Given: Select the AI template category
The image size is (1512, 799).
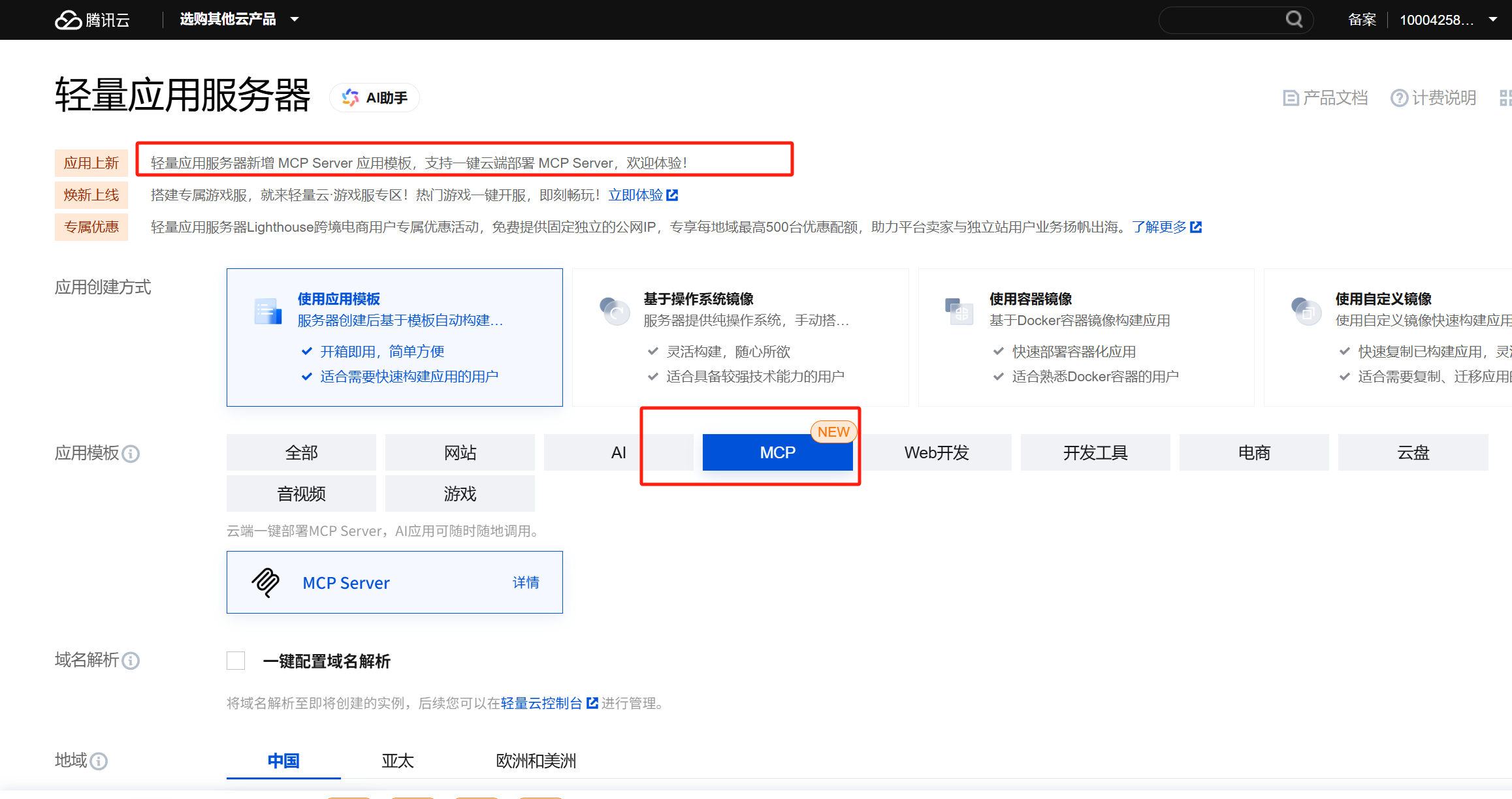Looking at the screenshot, I should (619, 452).
